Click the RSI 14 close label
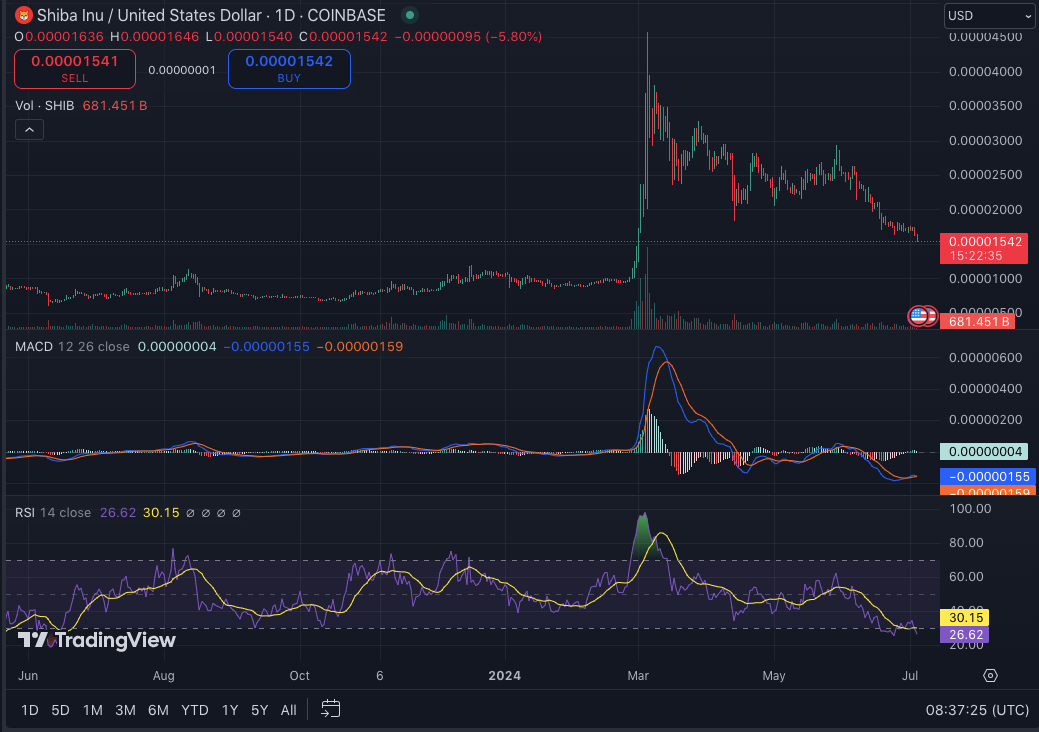1039x732 pixels. tap(53, 513)
